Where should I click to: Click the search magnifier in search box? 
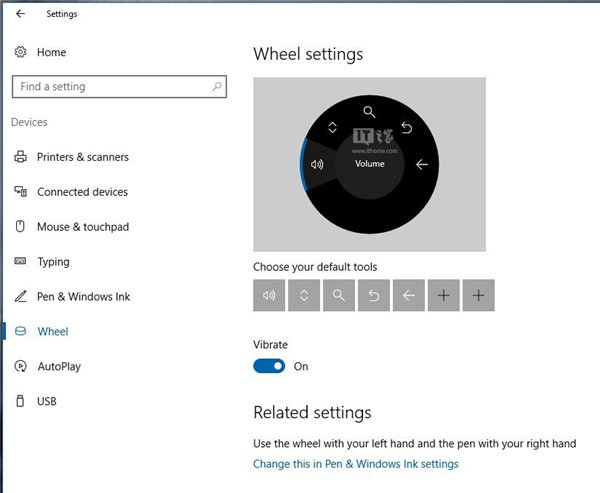pos(217,87)
